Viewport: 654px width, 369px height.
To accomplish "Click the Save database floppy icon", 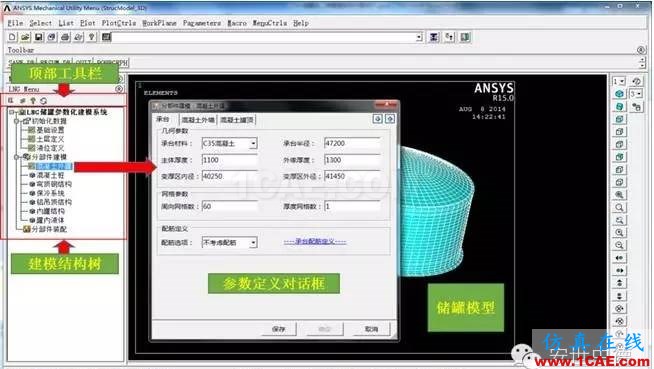I will [38, 37].
